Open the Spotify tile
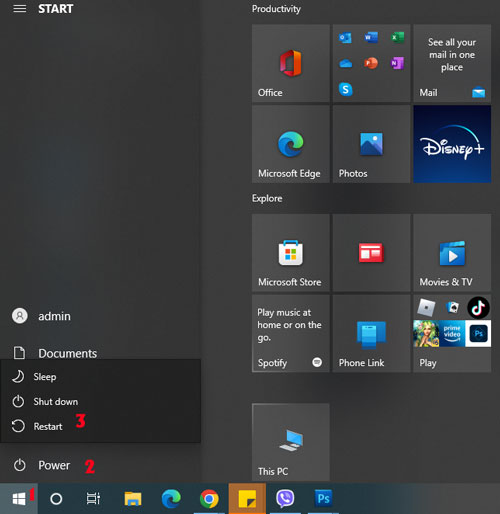This screenshot has width=500, height=514. [291, 333]
